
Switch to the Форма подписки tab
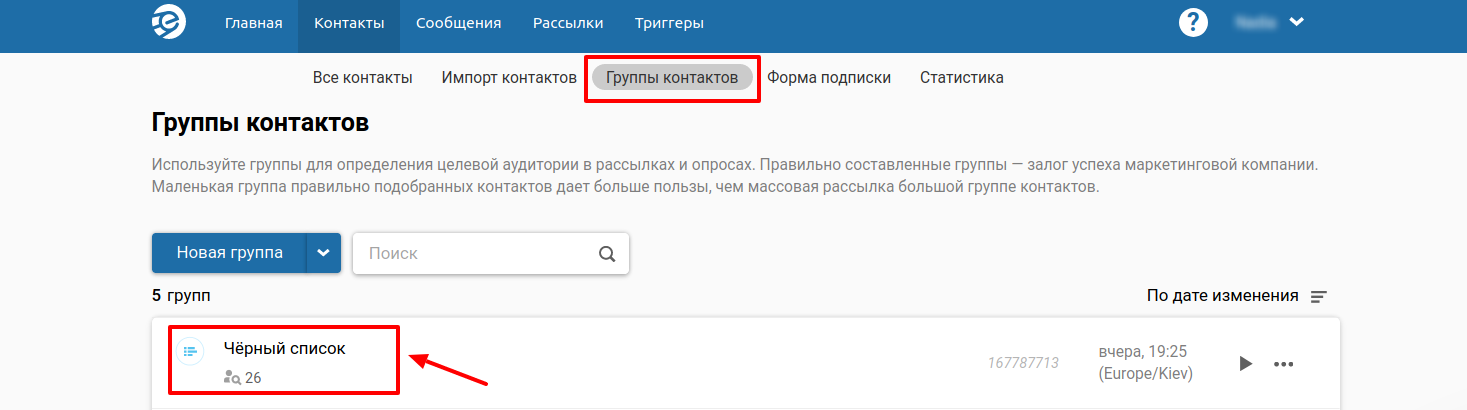point(828,78)
